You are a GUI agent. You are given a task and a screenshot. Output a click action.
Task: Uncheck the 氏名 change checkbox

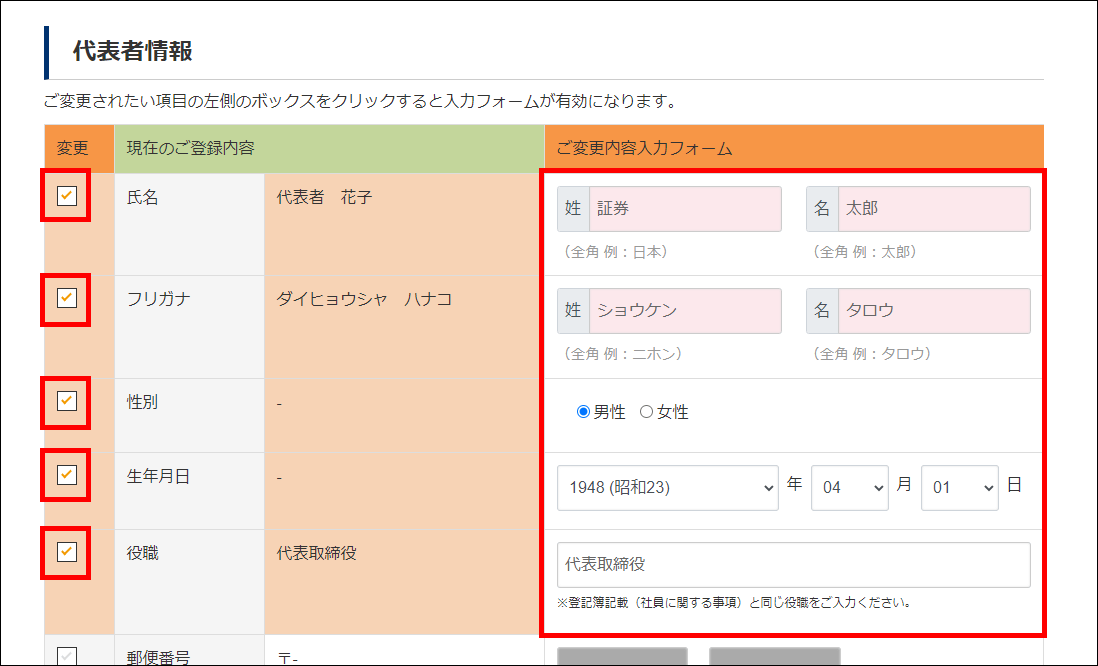tap(67, 196)
